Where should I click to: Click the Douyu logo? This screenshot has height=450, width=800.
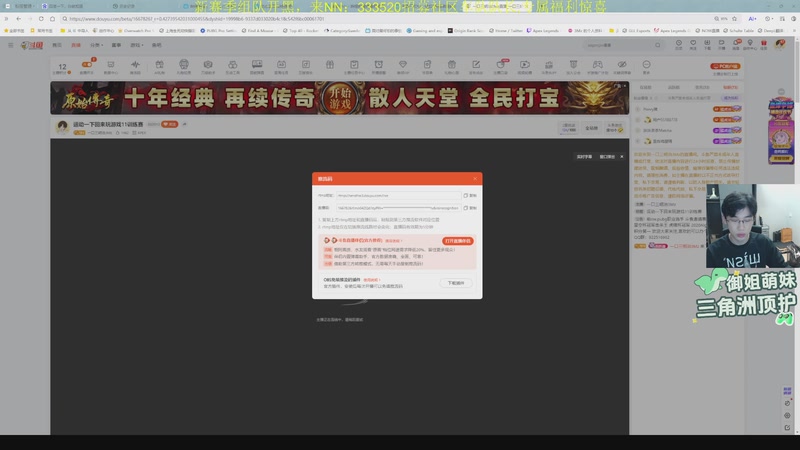click(x=32, y=45)
